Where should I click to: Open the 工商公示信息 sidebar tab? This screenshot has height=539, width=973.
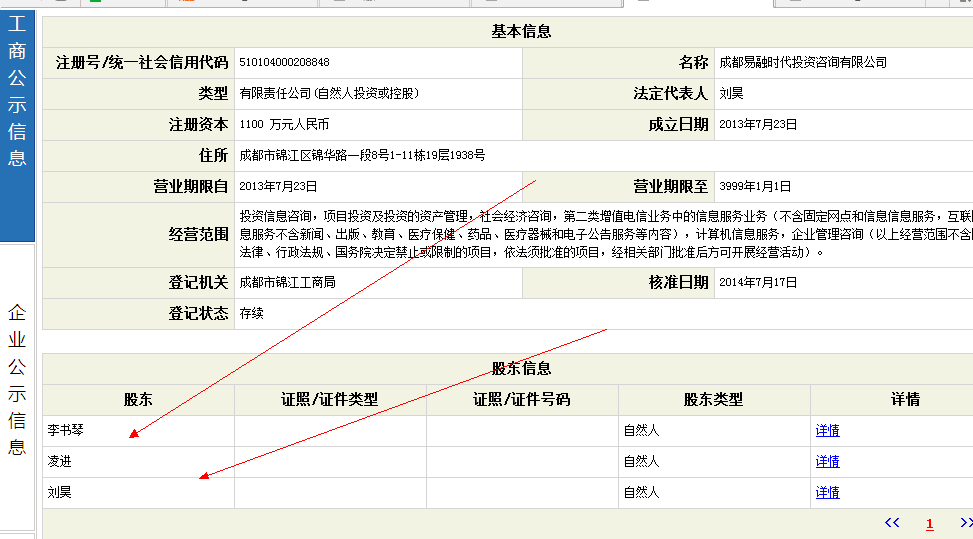tap(17, 105)
